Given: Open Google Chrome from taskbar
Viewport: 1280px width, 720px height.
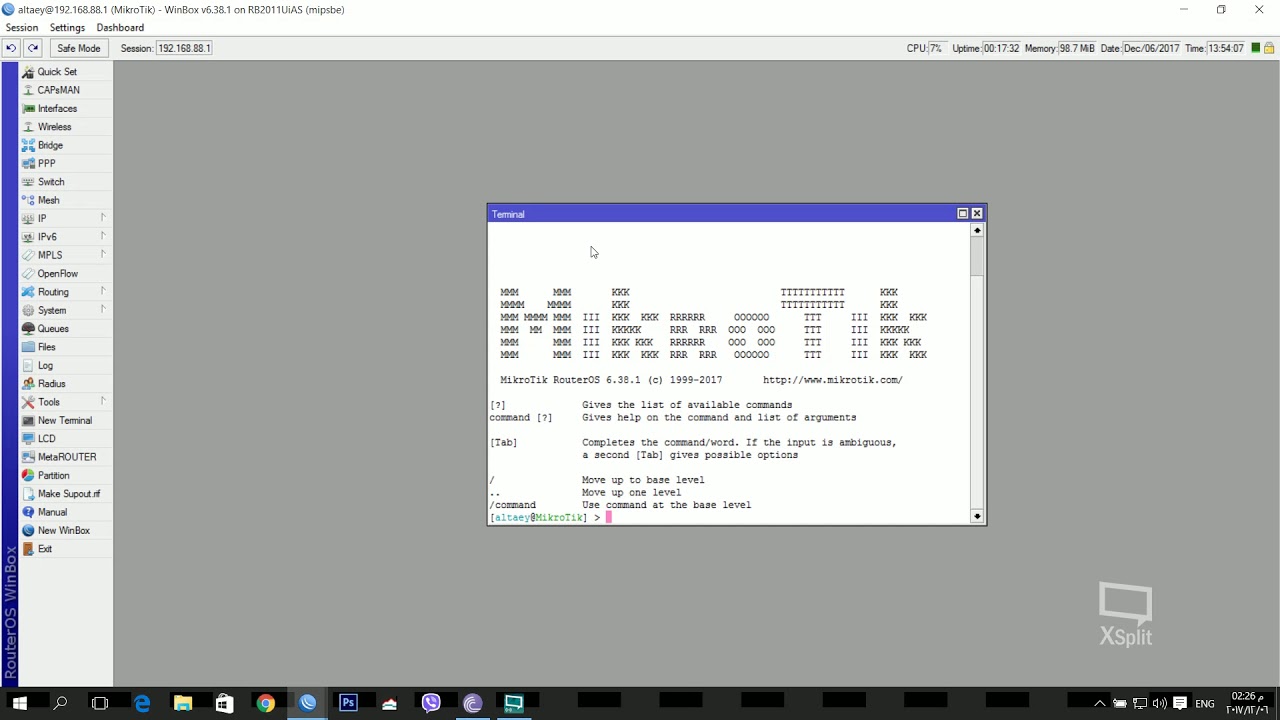Looking at the screenshot, I should (265, 703).
